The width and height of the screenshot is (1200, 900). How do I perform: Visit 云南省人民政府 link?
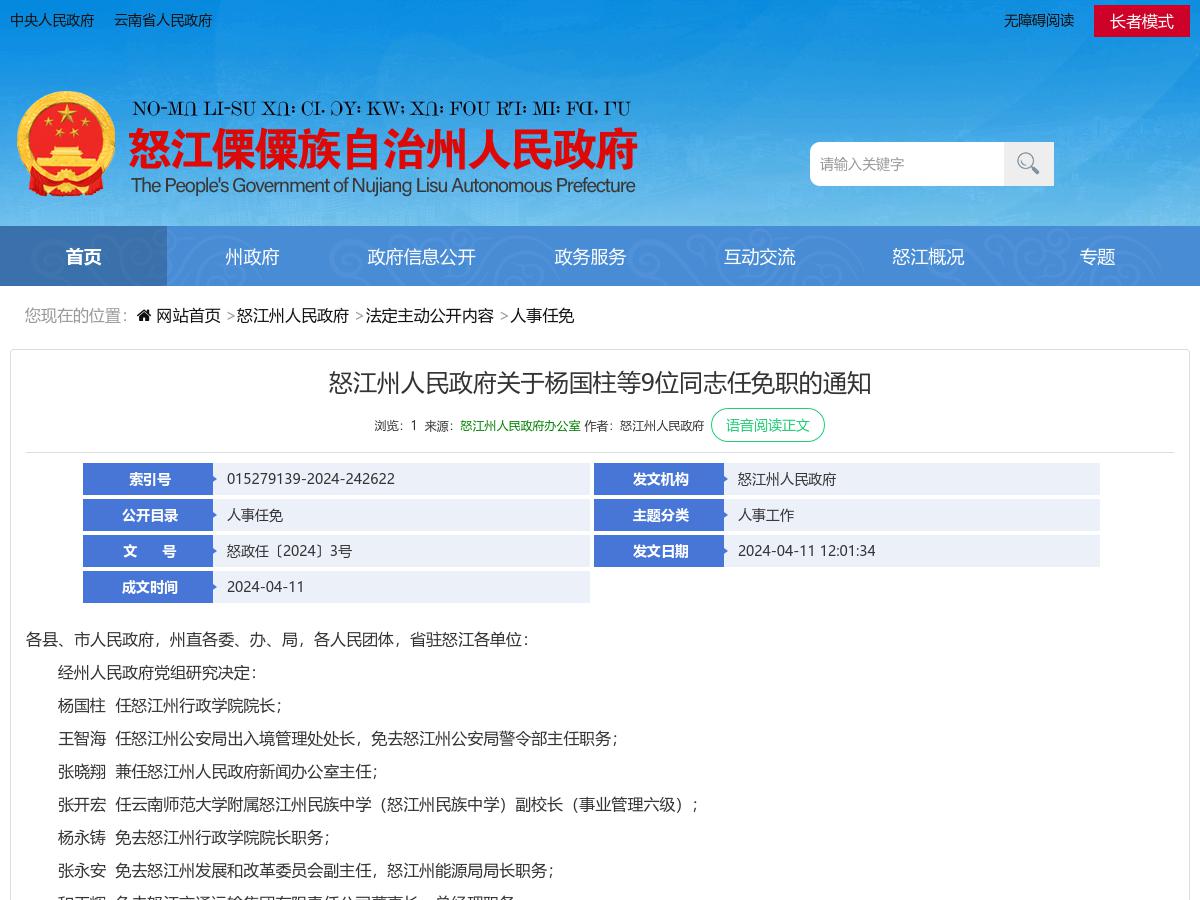point(162,21)
